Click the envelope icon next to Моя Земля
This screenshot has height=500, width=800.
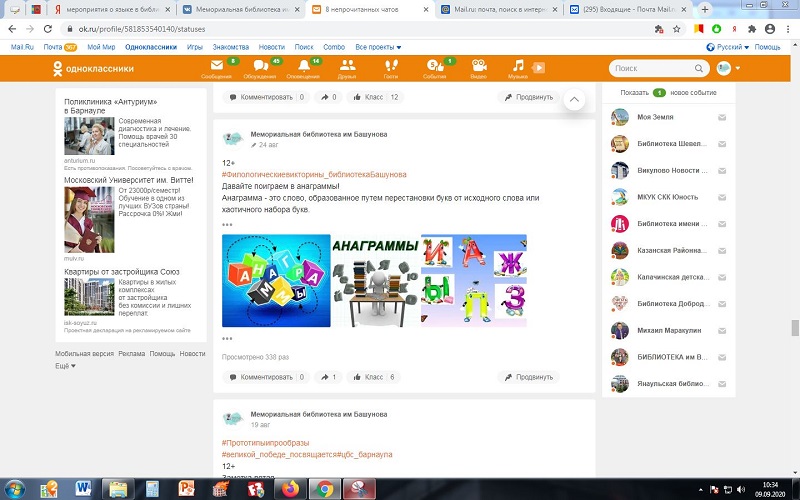(x=722, y=117)
